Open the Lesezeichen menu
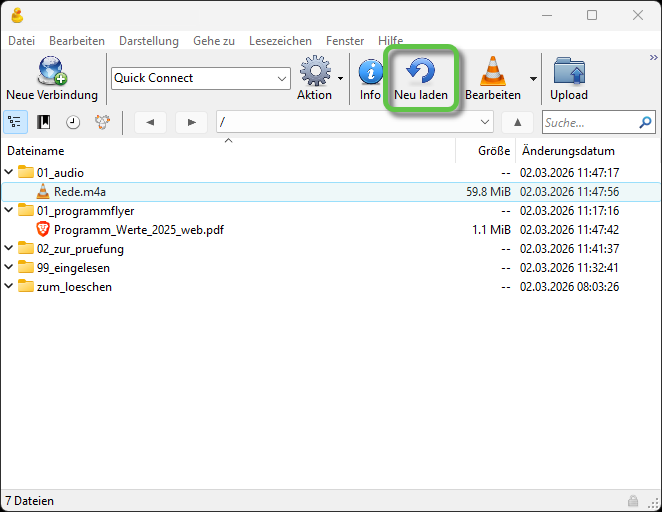This screenshot has width=662, height=512. [280, 41]
